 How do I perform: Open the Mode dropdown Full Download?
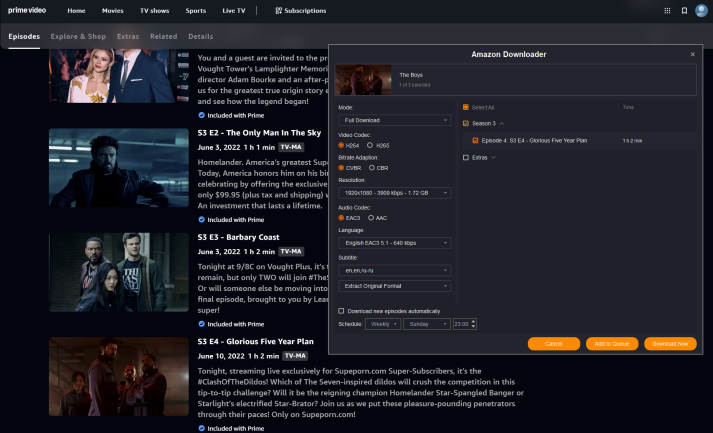394,120
